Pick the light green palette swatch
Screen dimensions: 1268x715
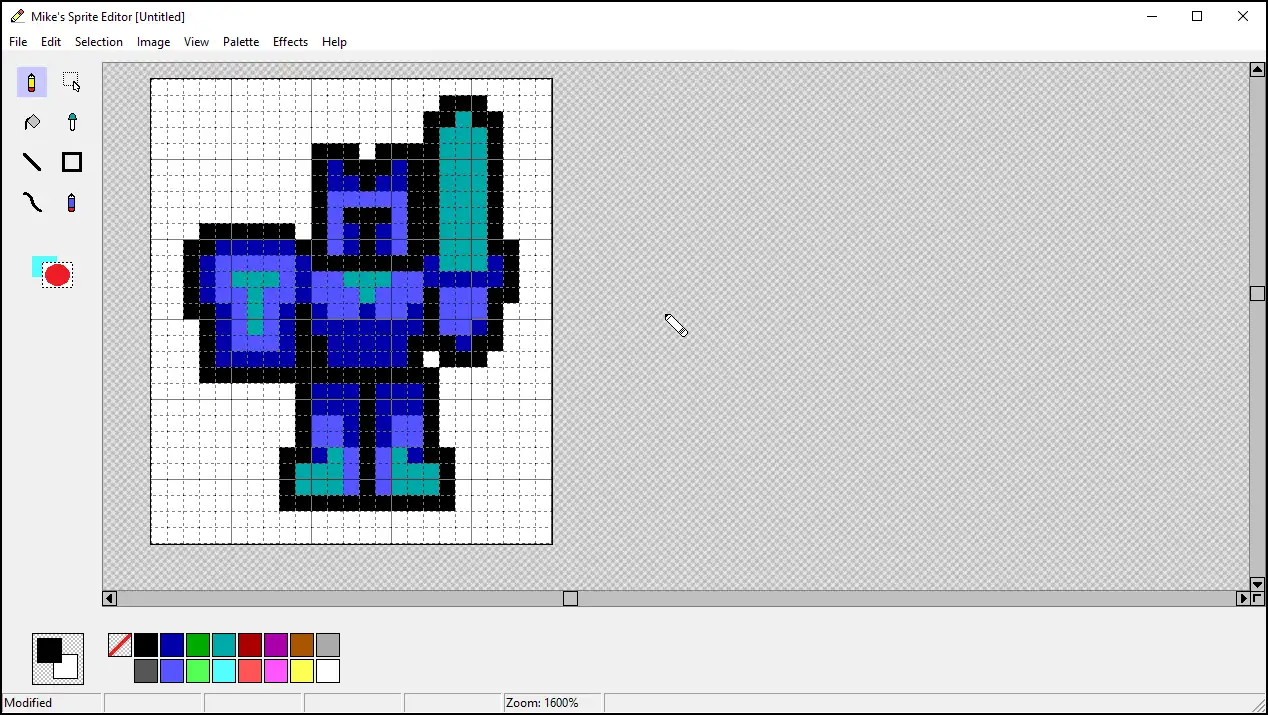pos(198,671)
